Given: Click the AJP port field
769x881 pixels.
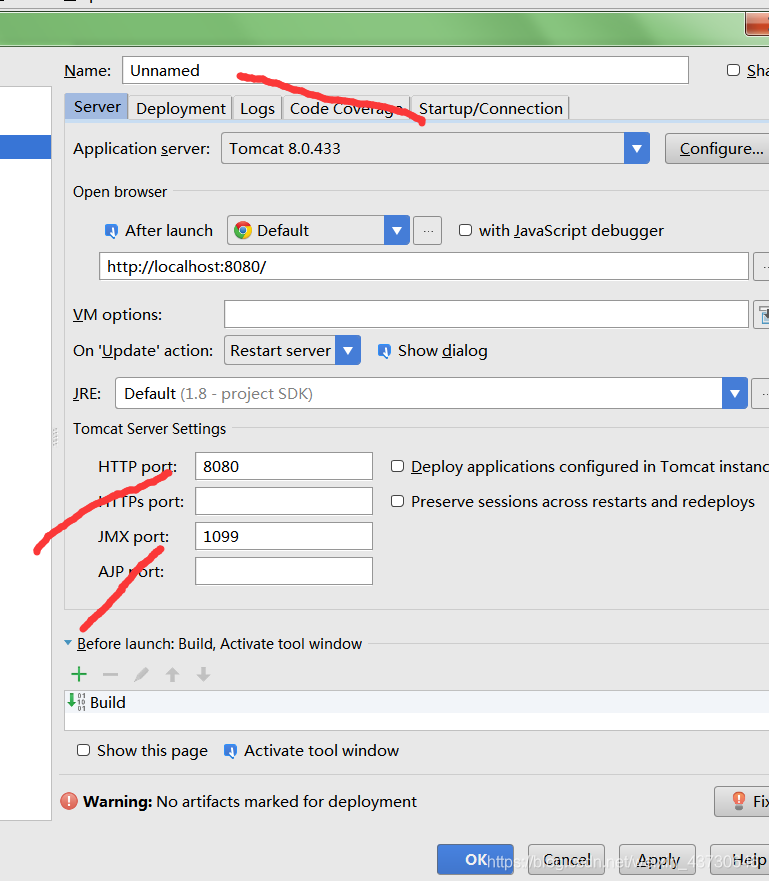Looking at the screenshot, I should (x=284, y=571).
